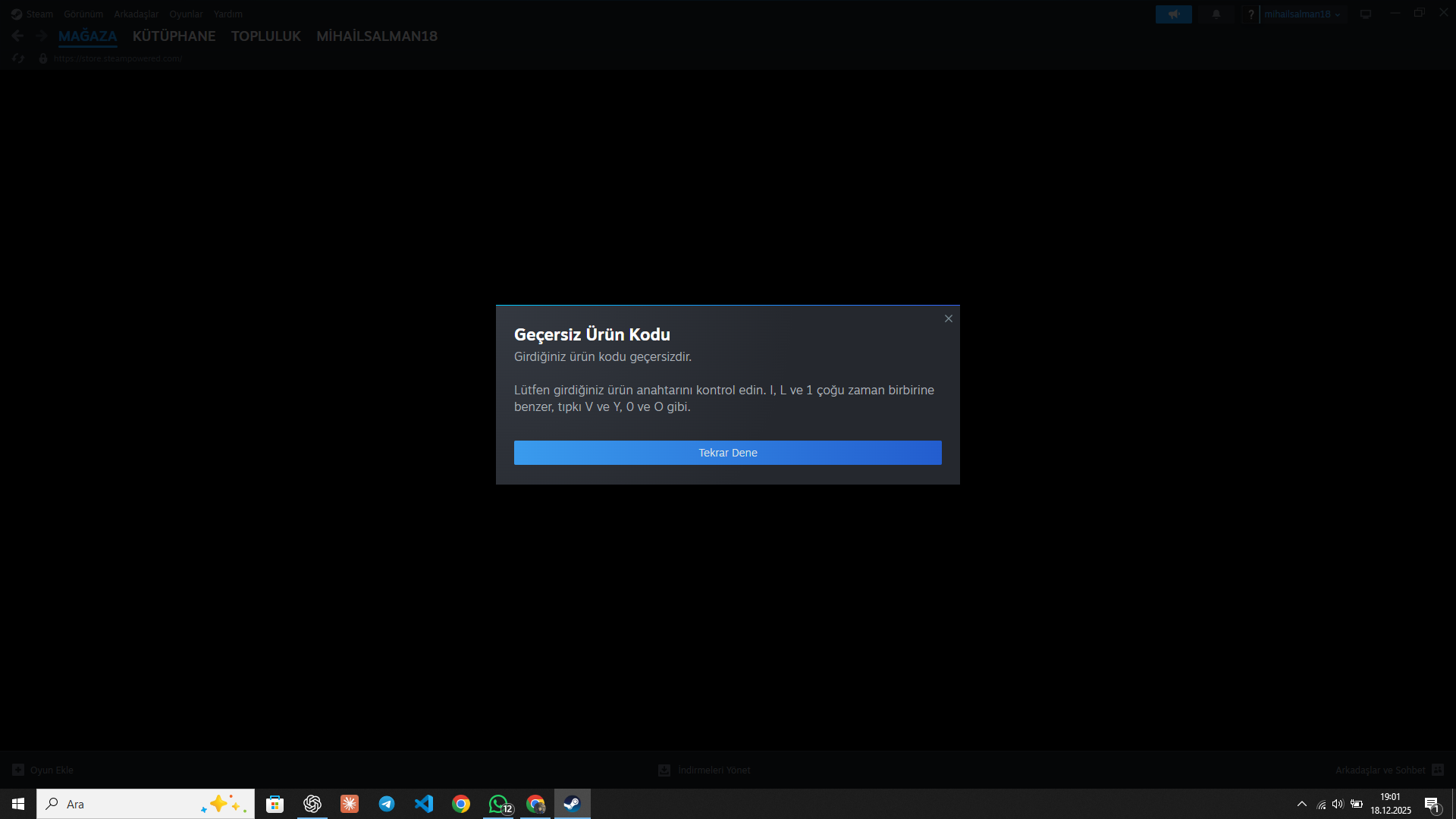
Task: Open the announcements megaphone button
Action: (x=1174, y=14)
